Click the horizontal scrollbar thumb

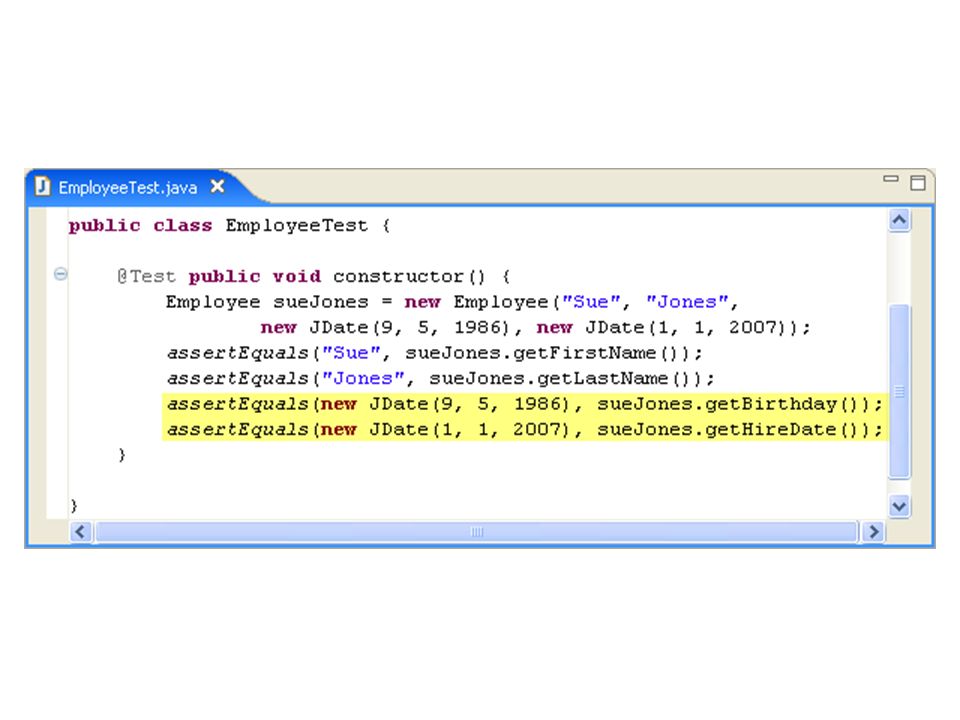coord(476,531)
